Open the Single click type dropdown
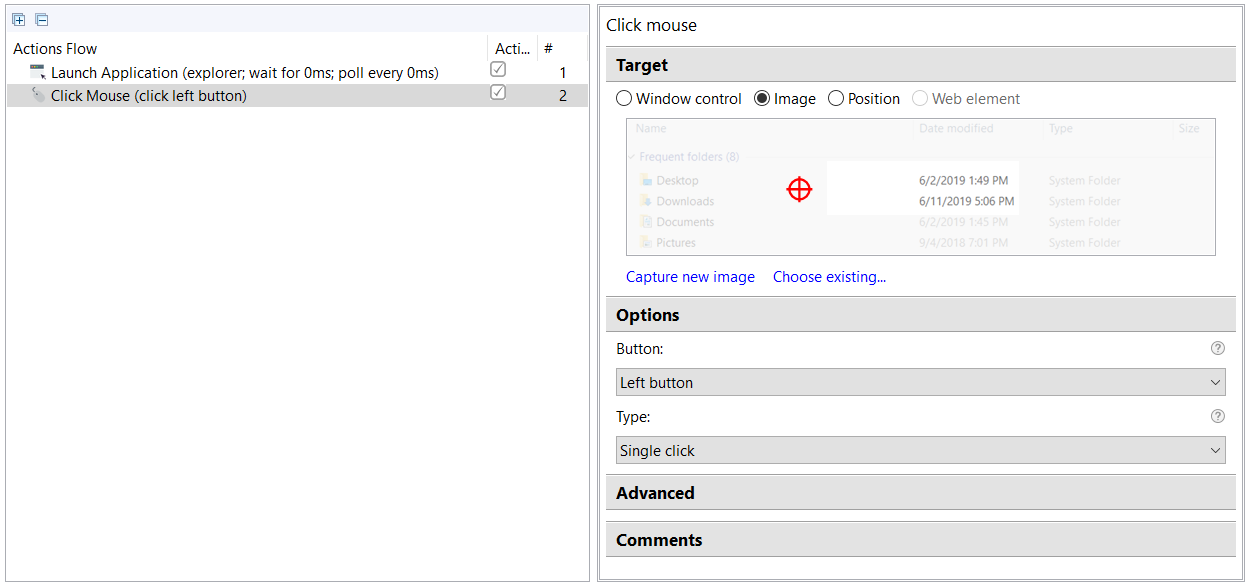The image size is (1247, 587). pos(920,450)
